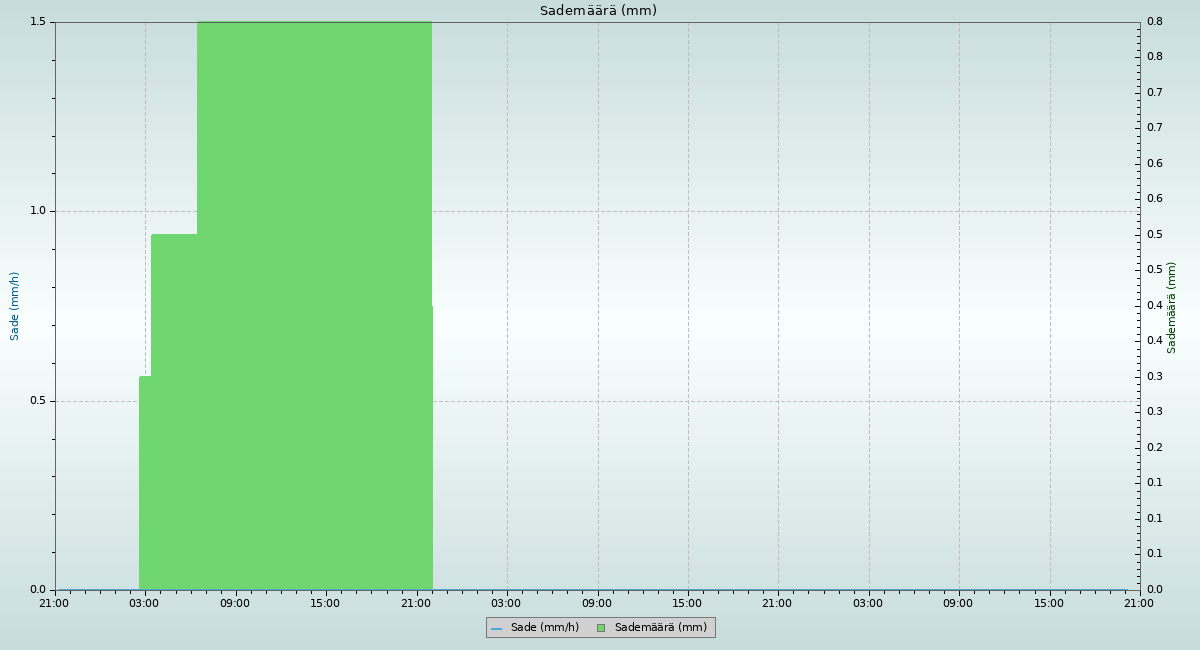Viewport: 1200px width, 650px height.
Task: Click the first 09:00 time axis label
Action: 235,603
